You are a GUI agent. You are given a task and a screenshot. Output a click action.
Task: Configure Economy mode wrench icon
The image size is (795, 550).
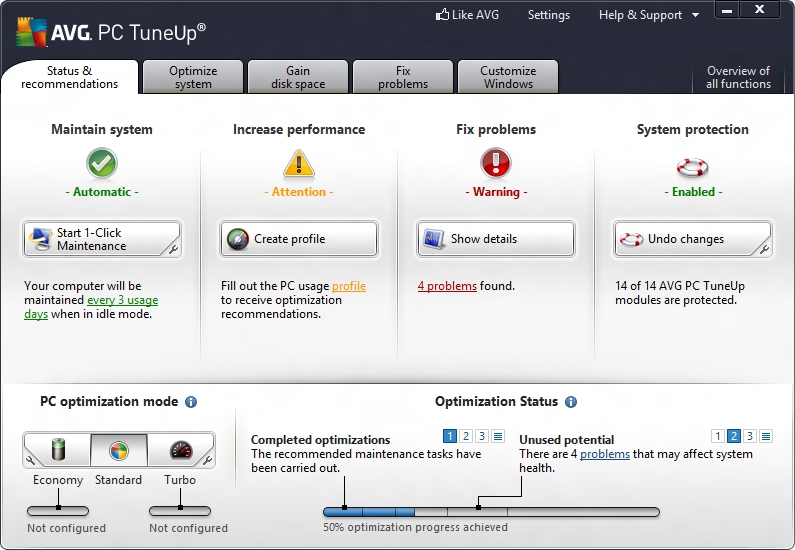[x=30, y=460]
